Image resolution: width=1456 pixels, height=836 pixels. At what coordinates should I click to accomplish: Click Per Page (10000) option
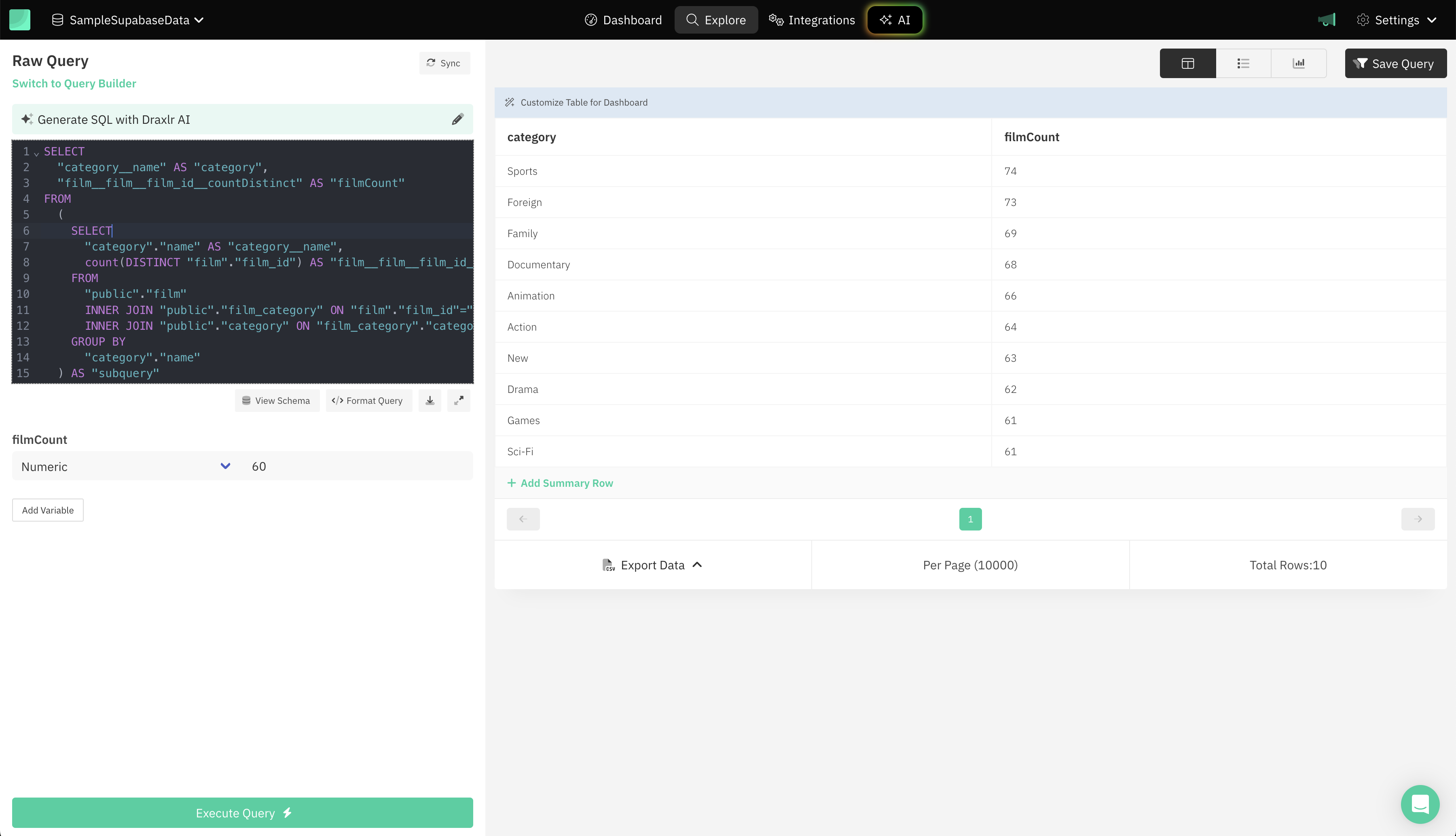click(x=970, y=565)
